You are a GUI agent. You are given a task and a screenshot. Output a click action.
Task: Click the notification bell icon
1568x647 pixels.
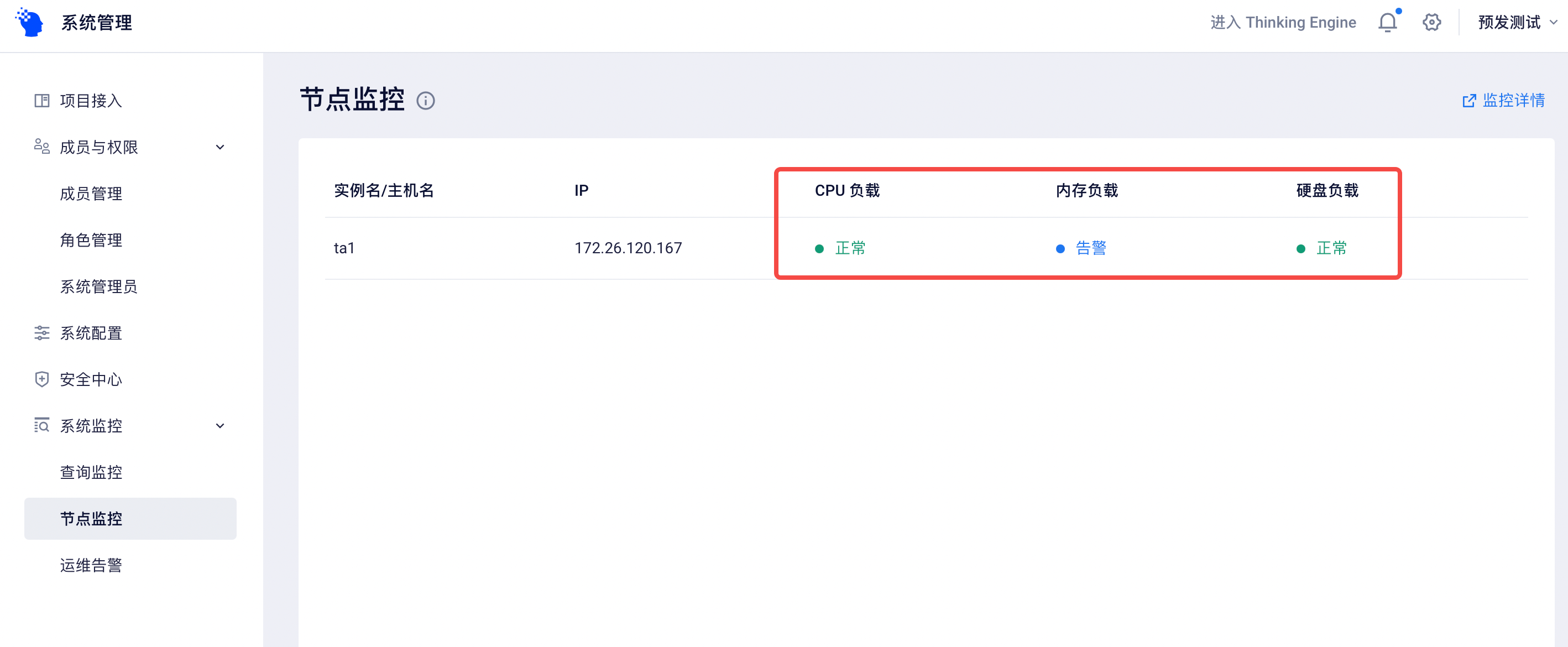(1387, 23)
